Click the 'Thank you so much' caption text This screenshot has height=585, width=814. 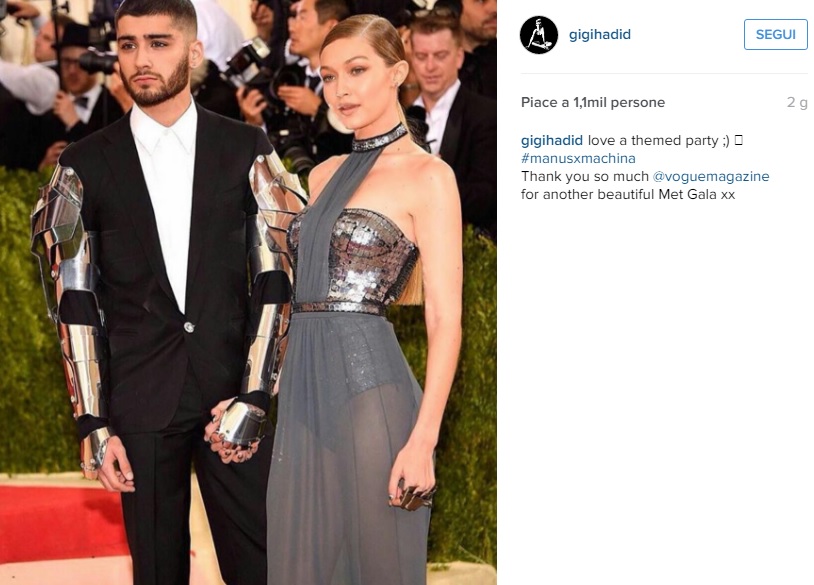pyautogui.click(x=585, y=176)
